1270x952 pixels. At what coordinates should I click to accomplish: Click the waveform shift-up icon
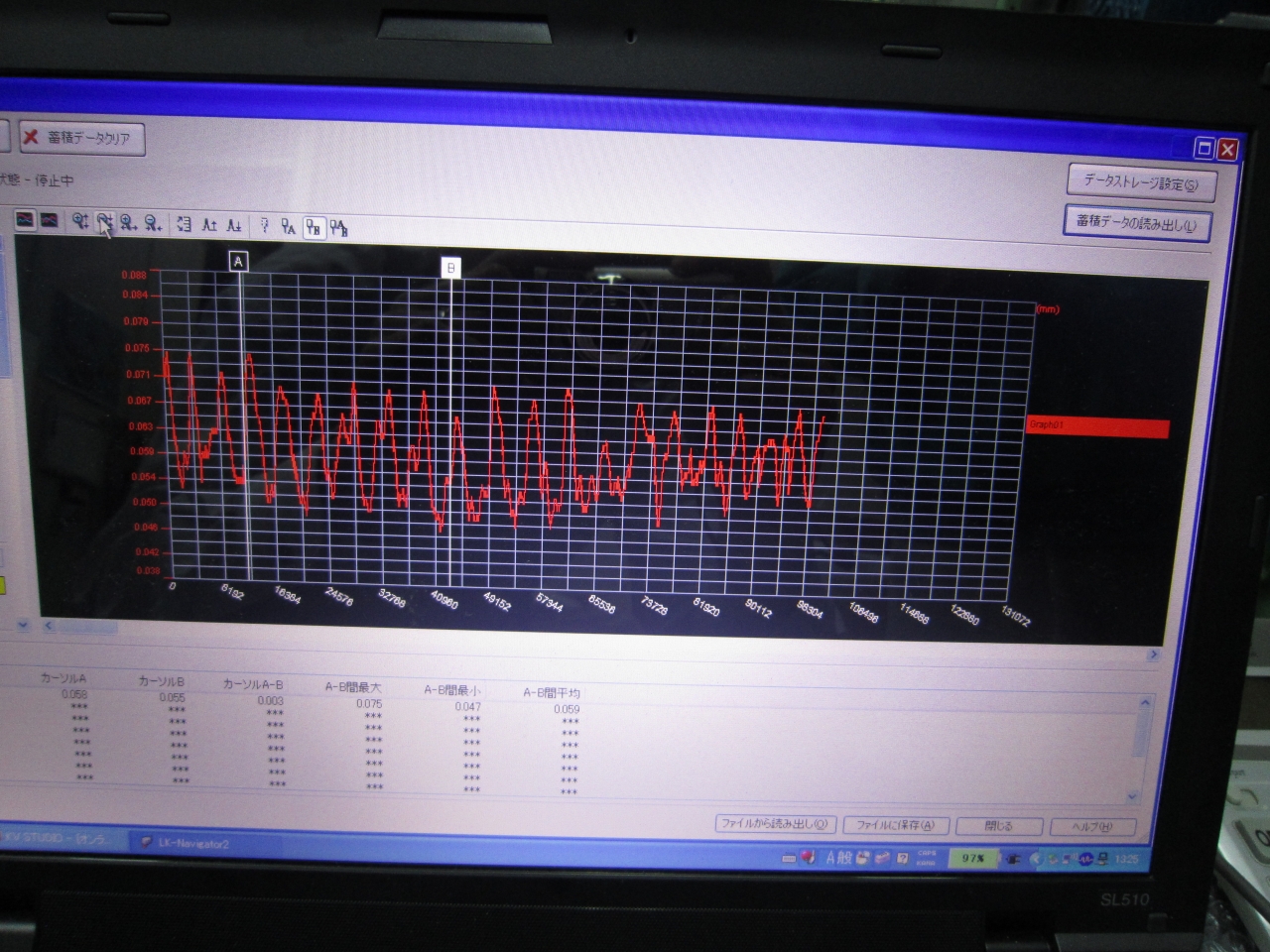[x=209, y=225]
